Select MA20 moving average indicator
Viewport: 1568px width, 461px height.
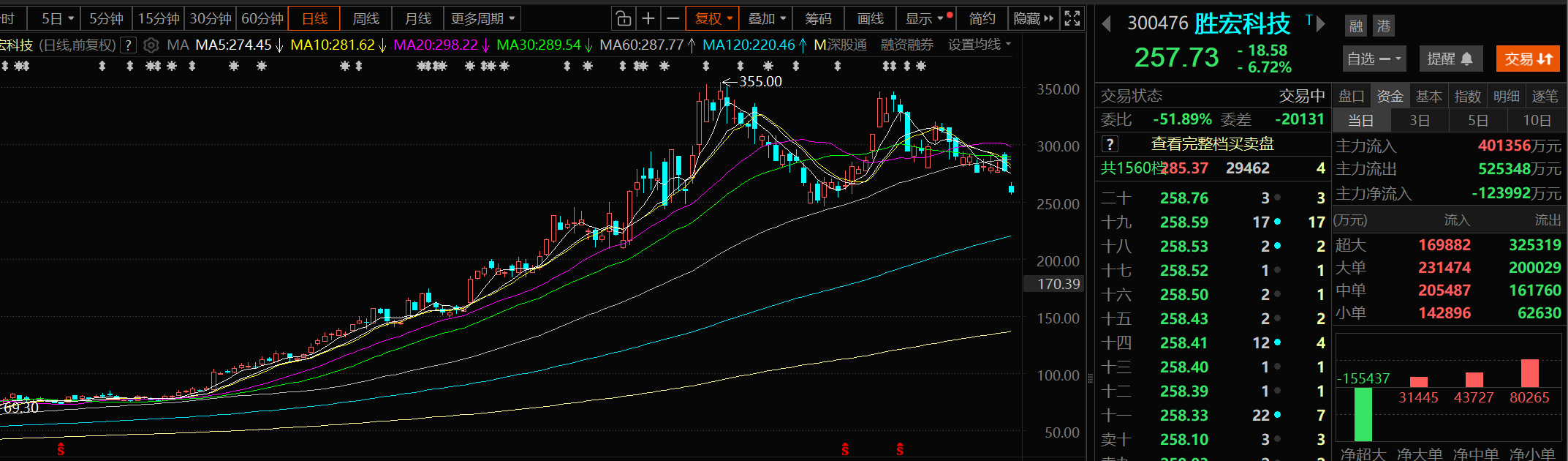click(x=436, y=45)
